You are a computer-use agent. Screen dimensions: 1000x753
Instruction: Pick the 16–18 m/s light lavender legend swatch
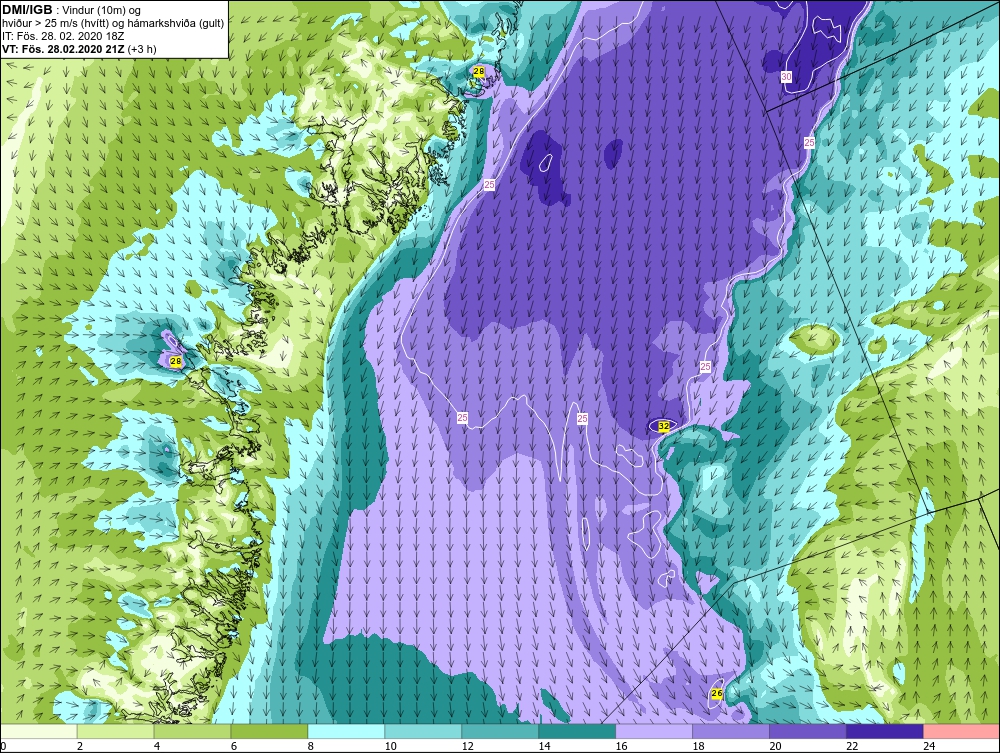click(x=654, y=731)
